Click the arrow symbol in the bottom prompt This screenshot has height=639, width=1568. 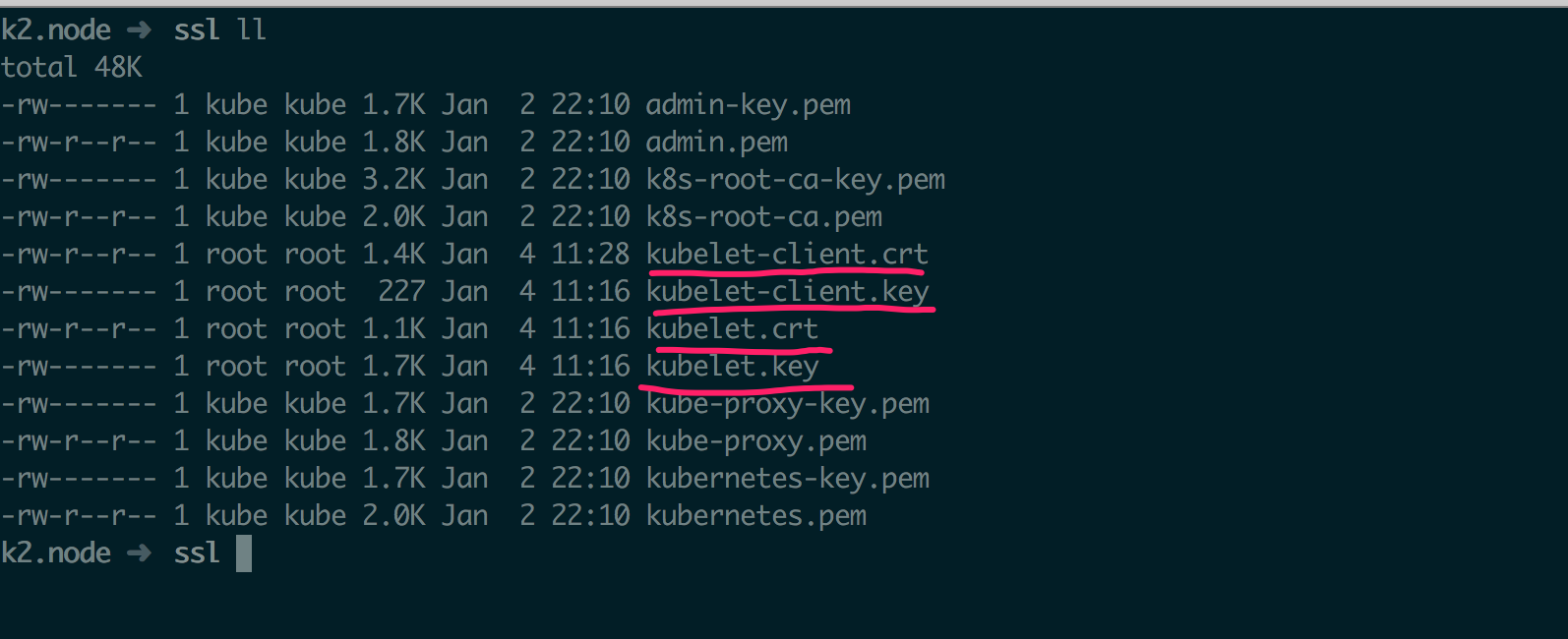[x=140, y=553]
